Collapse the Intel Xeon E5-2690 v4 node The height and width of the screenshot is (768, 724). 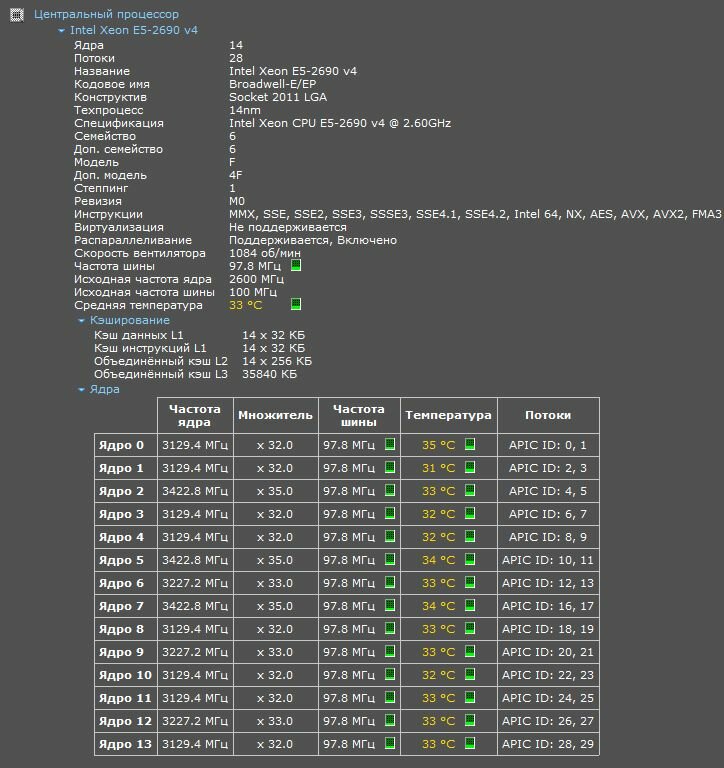61,30
